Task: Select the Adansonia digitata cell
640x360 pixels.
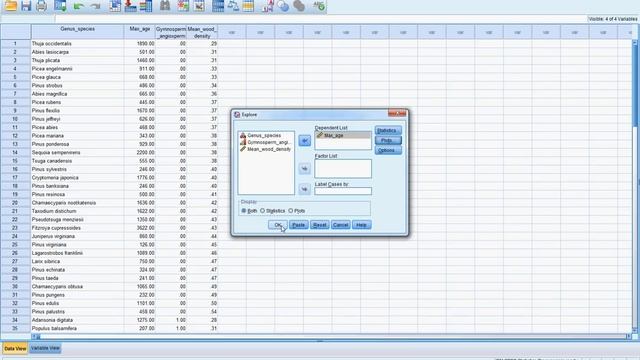Action: pyautogui.click(x=78, y=320)
